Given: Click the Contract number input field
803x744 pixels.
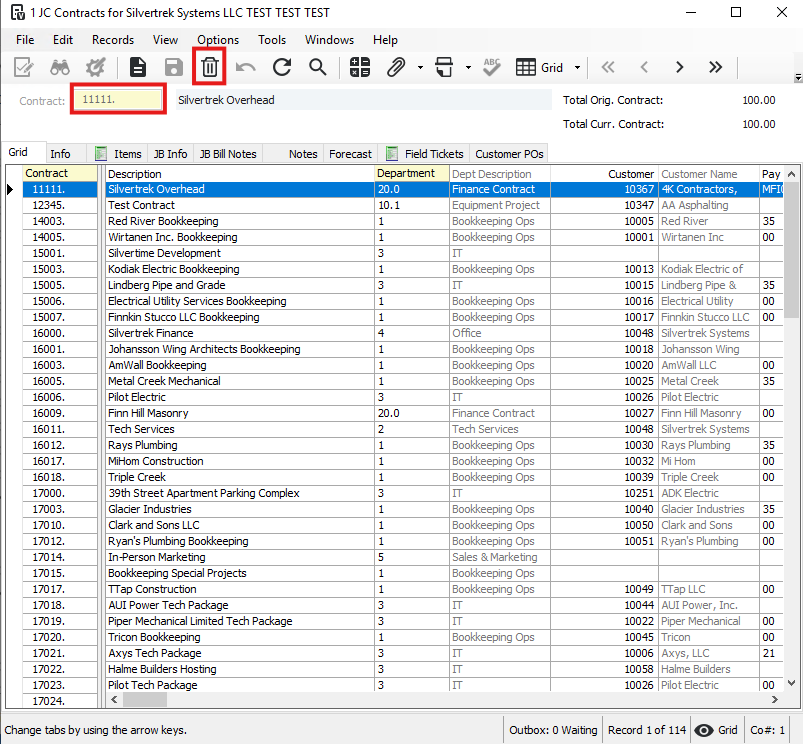Looking at the screenshot, I should [118, 99].
